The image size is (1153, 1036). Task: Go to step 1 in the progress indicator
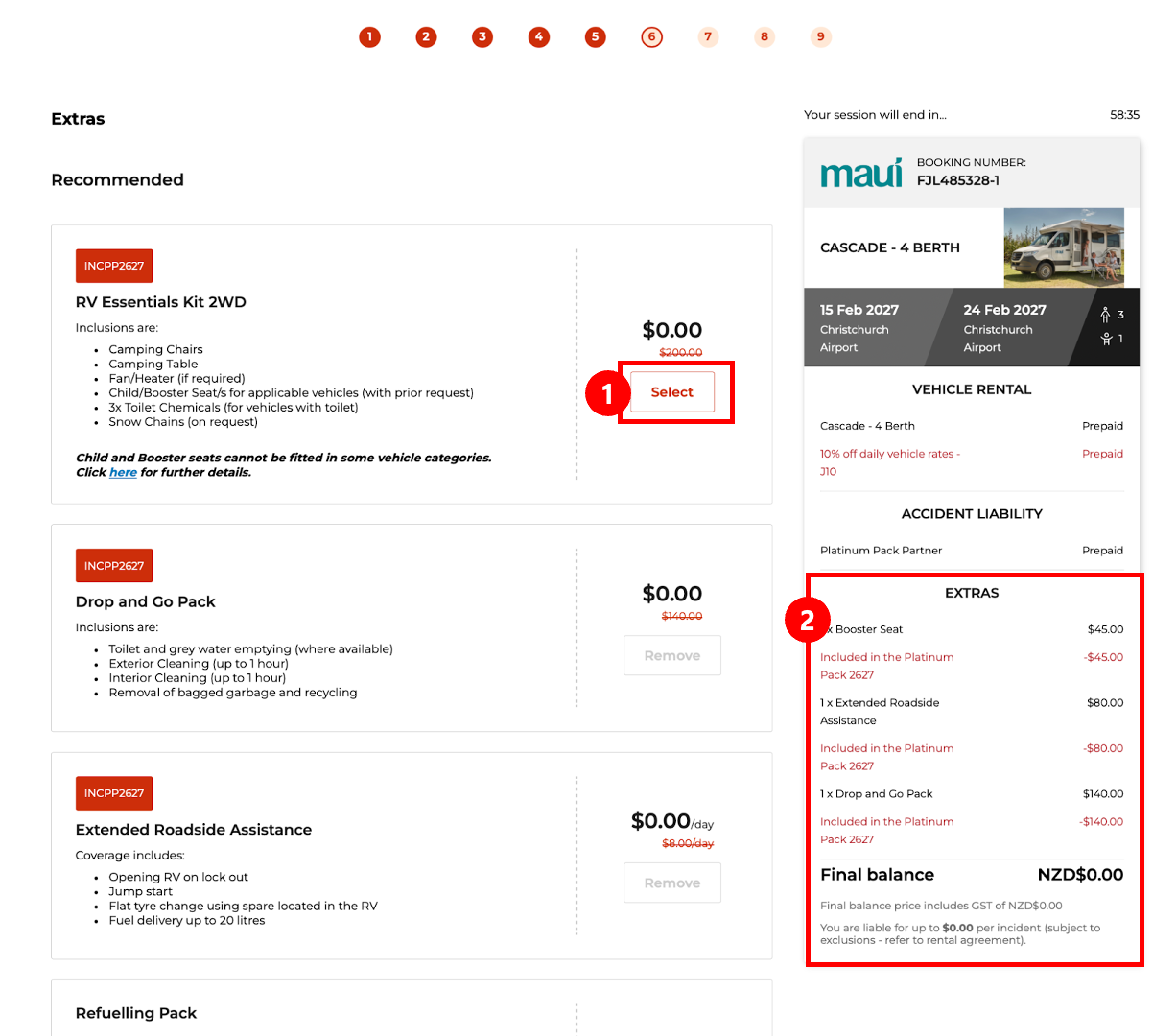(x=369, y=37)
